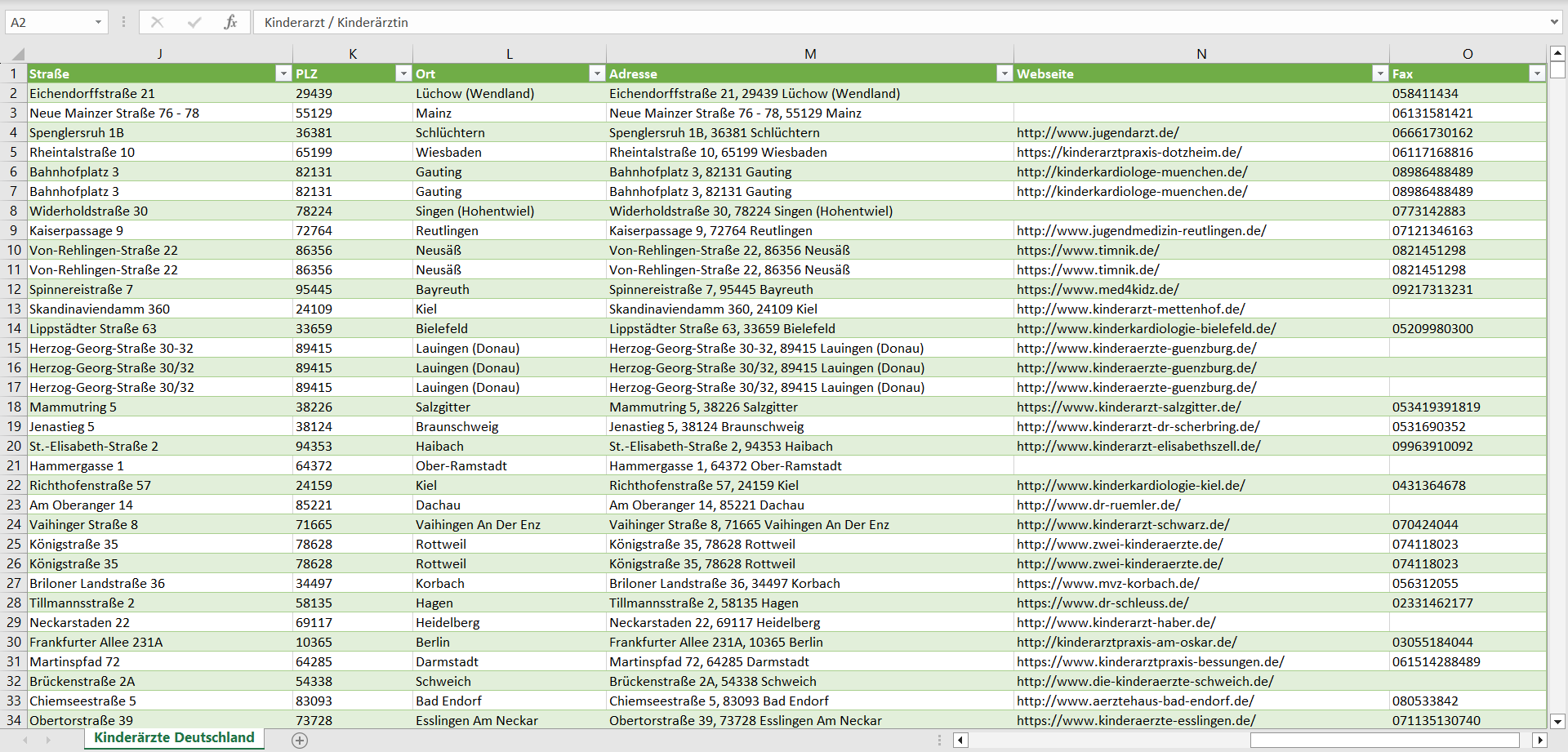
Task: Open the PLZ column filter dropdown
Action: click(403, 73)
